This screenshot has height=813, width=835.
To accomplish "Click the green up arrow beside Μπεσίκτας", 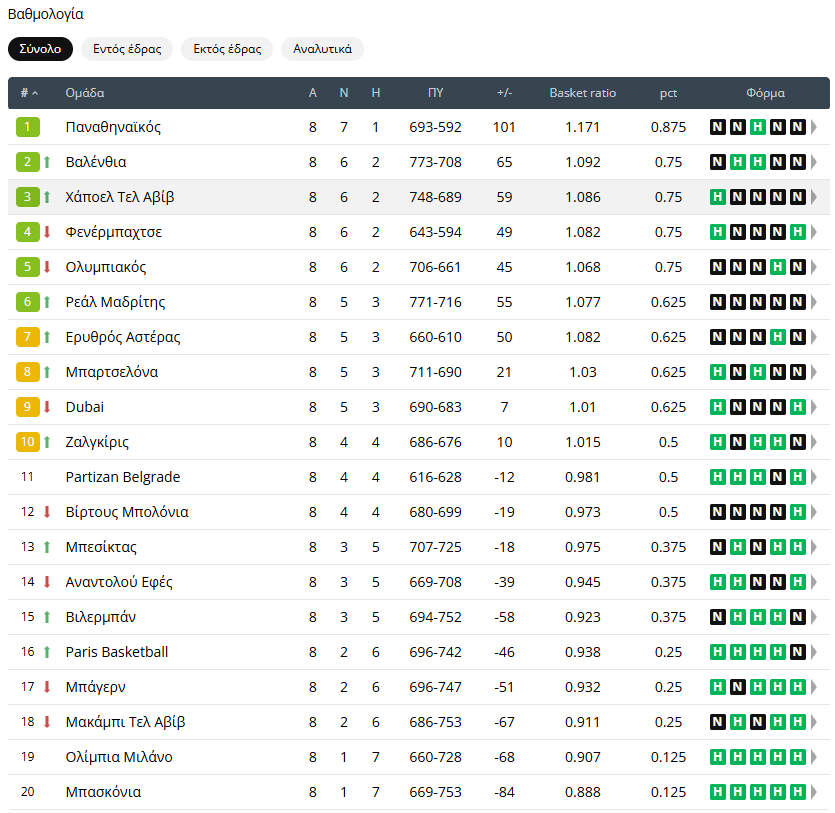I will tap(47, 547).
